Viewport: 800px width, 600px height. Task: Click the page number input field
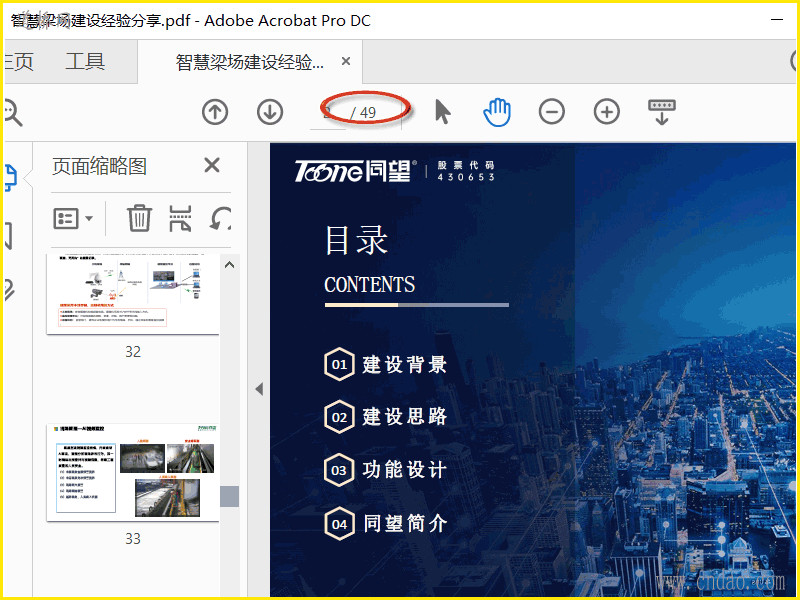click(x=328, y=113)
